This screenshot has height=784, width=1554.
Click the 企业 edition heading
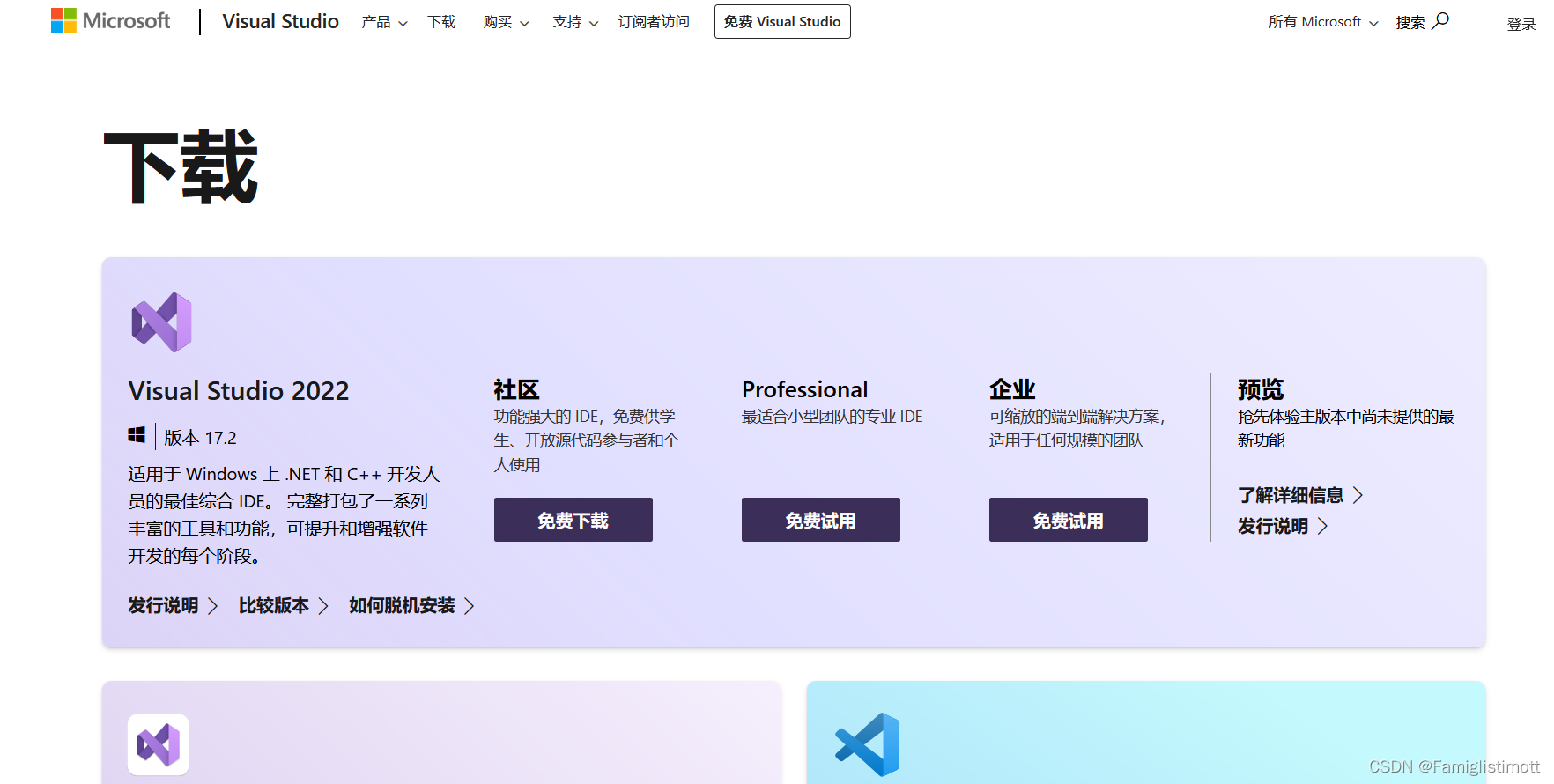[x=1012, y=389]
